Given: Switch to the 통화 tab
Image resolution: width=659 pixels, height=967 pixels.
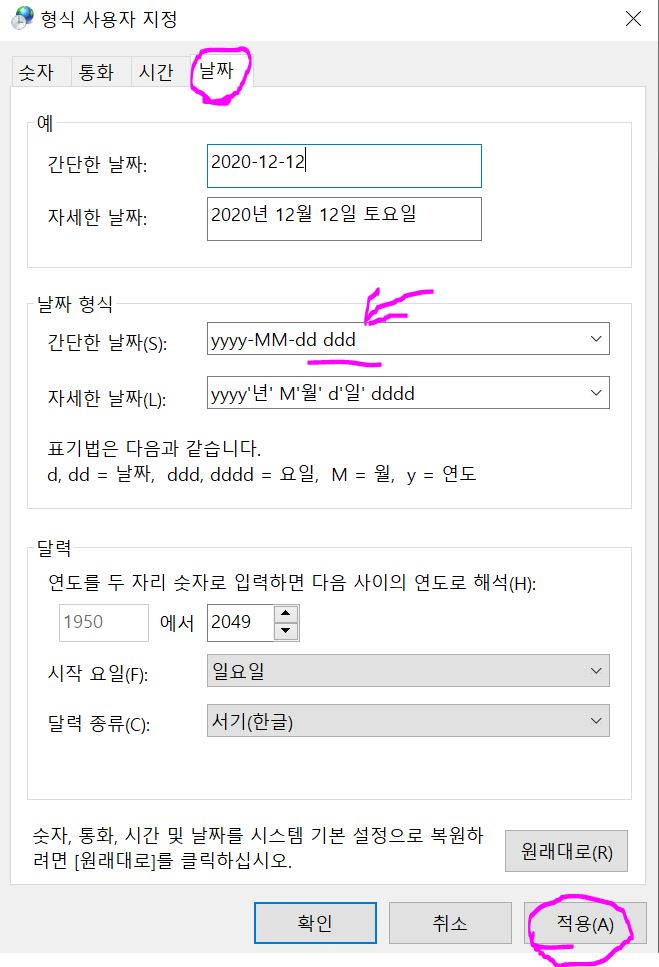Looking at the screenshot, I should (96, 72).
